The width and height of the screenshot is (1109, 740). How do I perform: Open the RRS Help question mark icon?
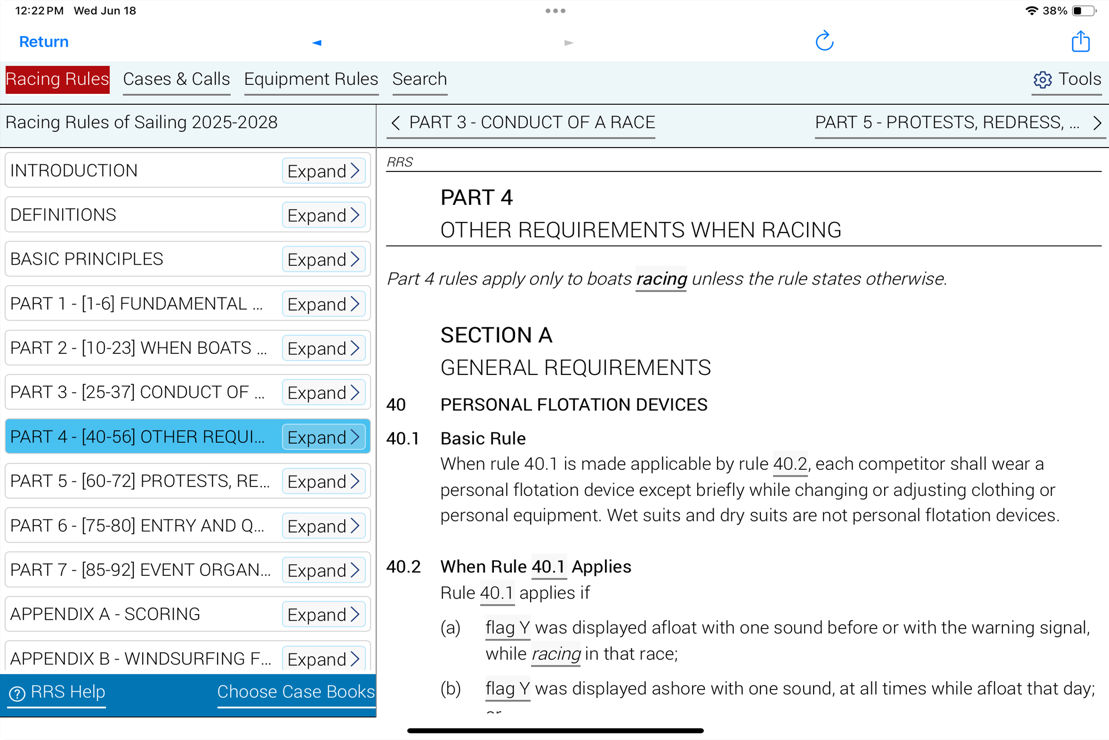coord(18,692)
